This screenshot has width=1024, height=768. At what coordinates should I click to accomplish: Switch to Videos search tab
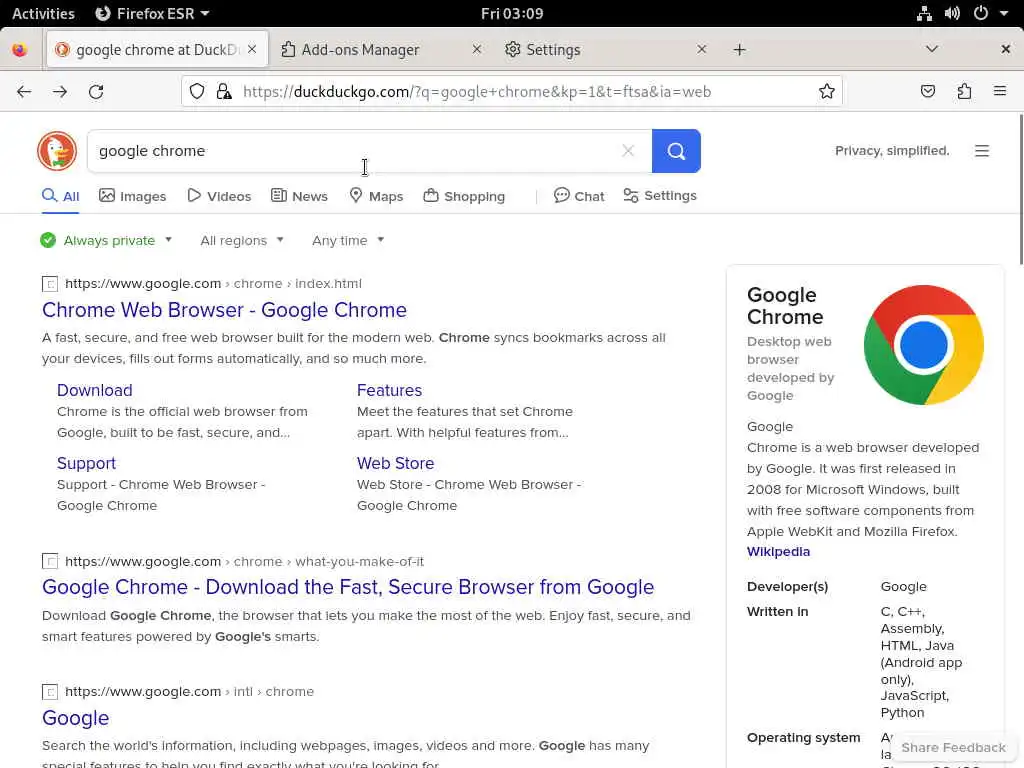219,196
